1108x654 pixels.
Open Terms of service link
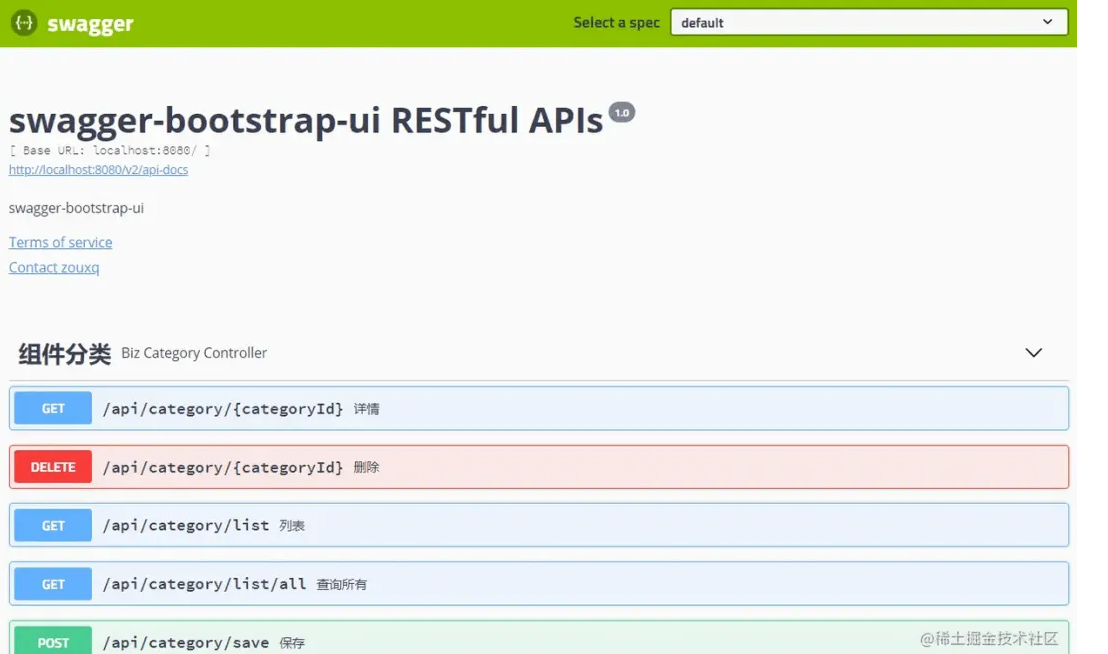[60, 242]
